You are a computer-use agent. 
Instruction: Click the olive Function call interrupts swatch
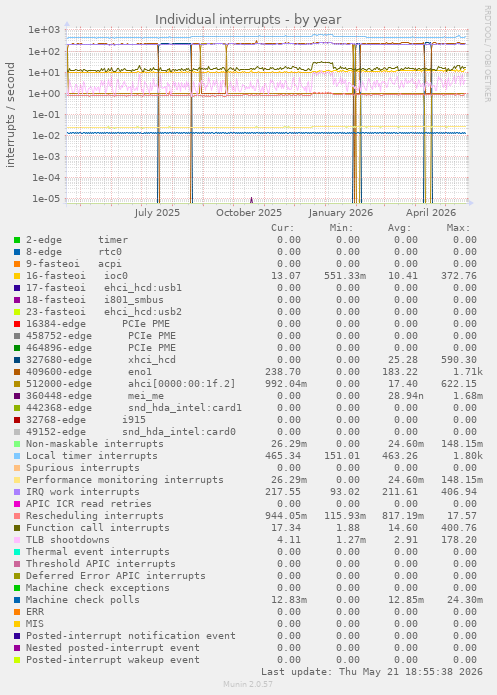[17, 528]
